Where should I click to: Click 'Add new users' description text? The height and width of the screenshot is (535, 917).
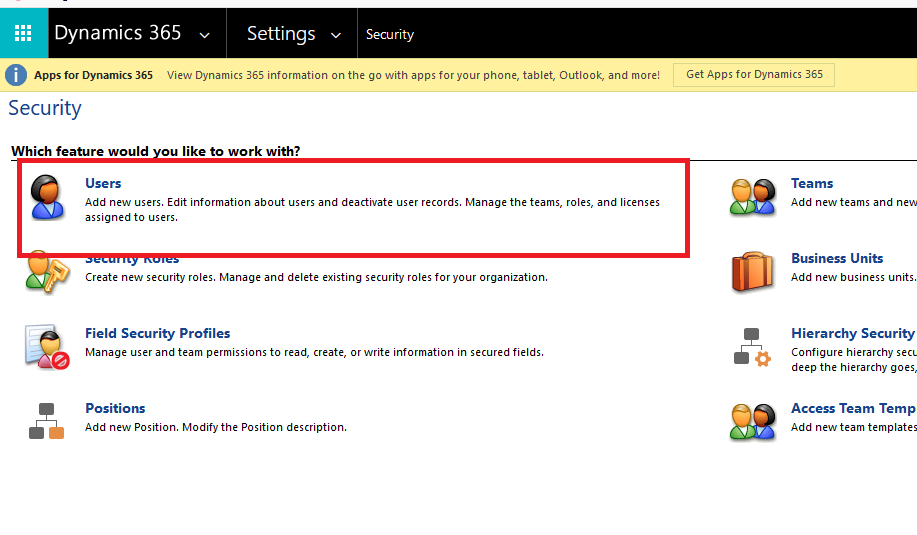373,209
